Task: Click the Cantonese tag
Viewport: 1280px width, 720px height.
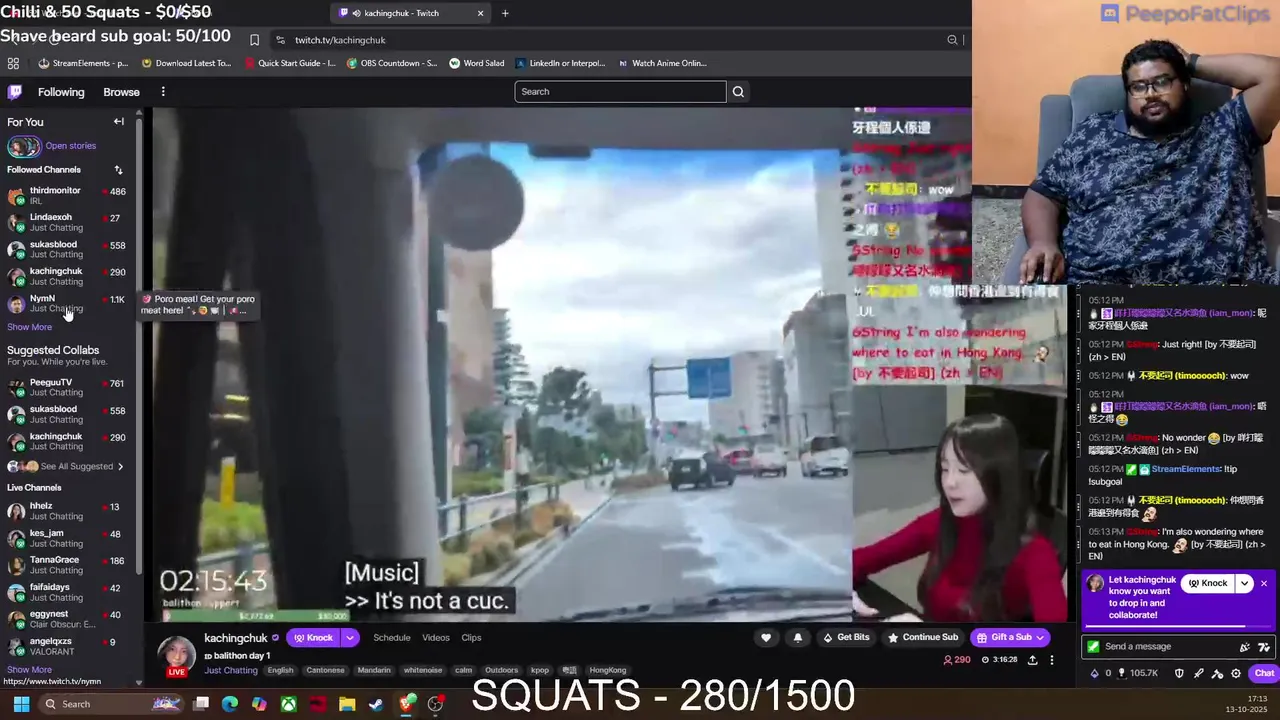Action: (x=325, y=670)
